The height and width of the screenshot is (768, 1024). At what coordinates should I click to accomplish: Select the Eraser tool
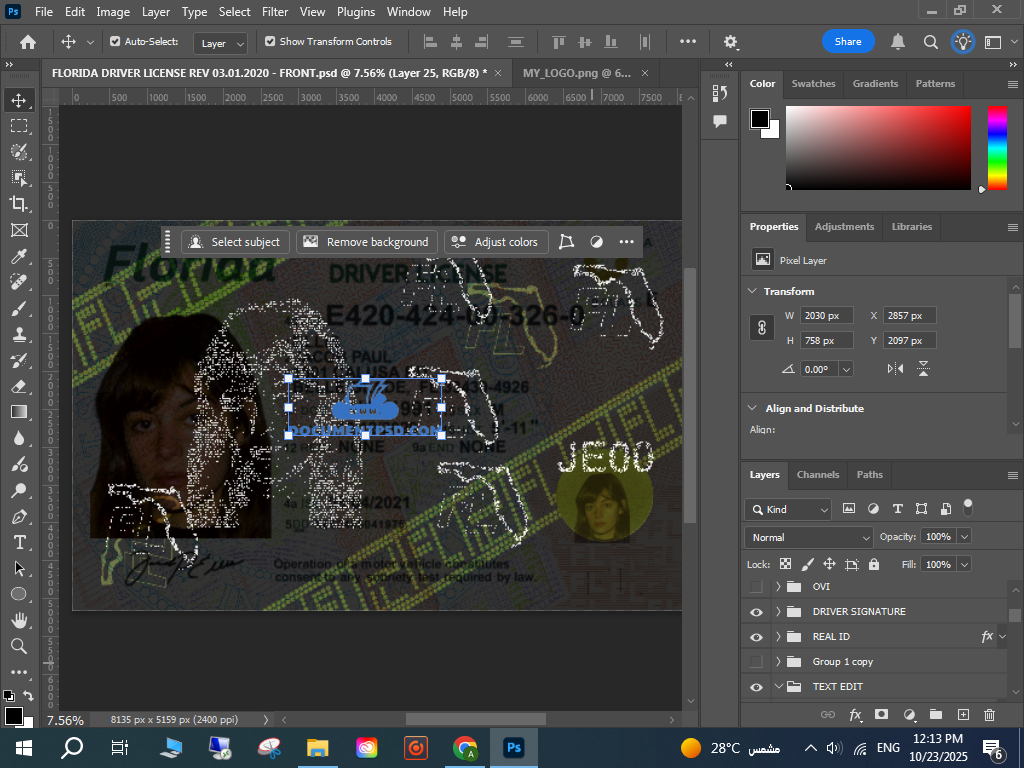click(19, 386)
